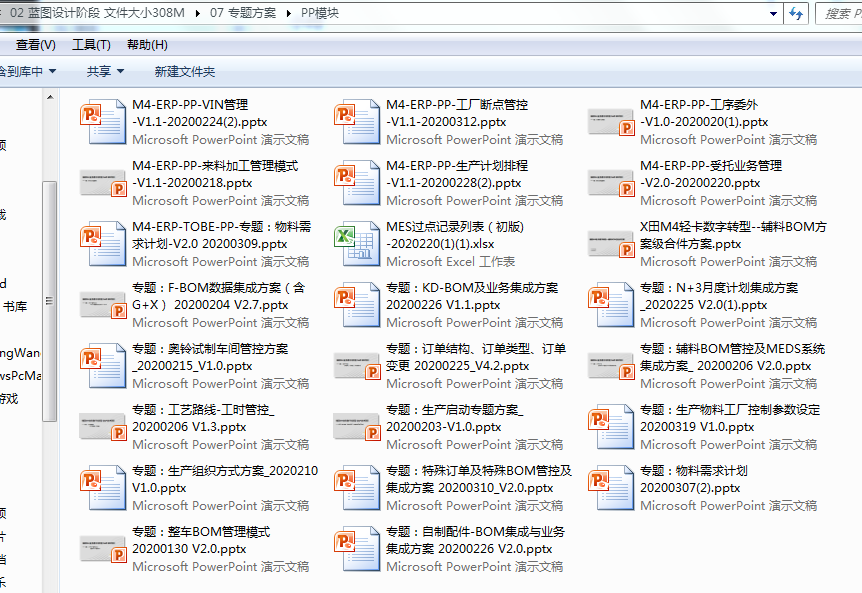Open the 帮助(H) menu
This screenshot has width=862, height=593.
pyautogui.click(x=147, y=45)
